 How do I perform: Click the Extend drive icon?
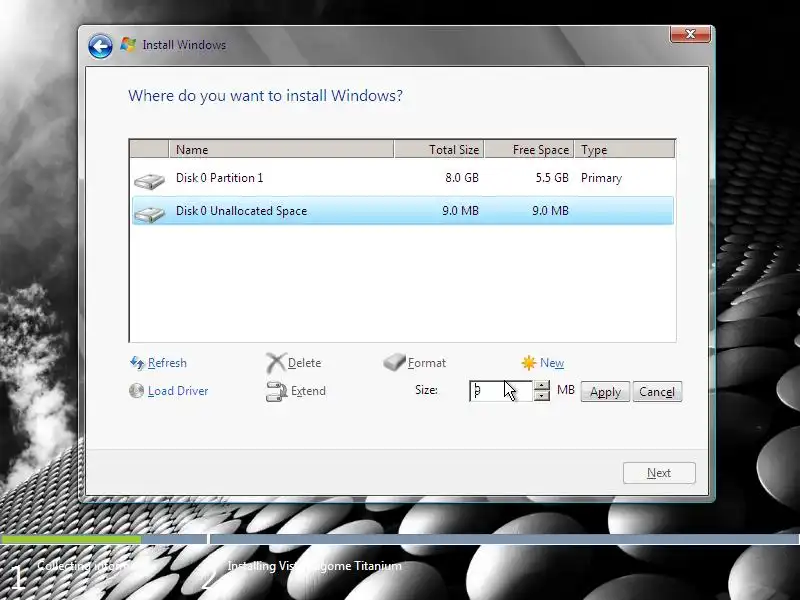277,391
